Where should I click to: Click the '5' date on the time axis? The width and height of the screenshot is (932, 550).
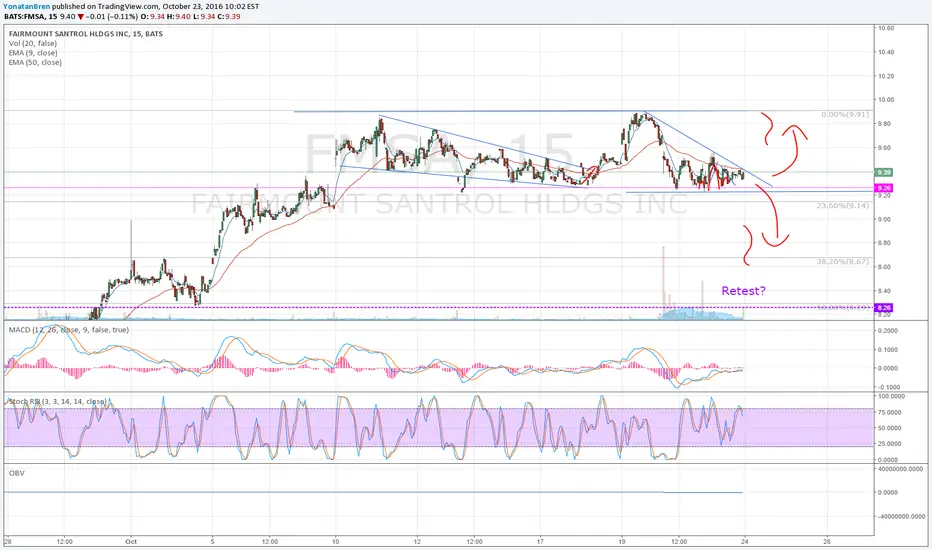point(212,542)
